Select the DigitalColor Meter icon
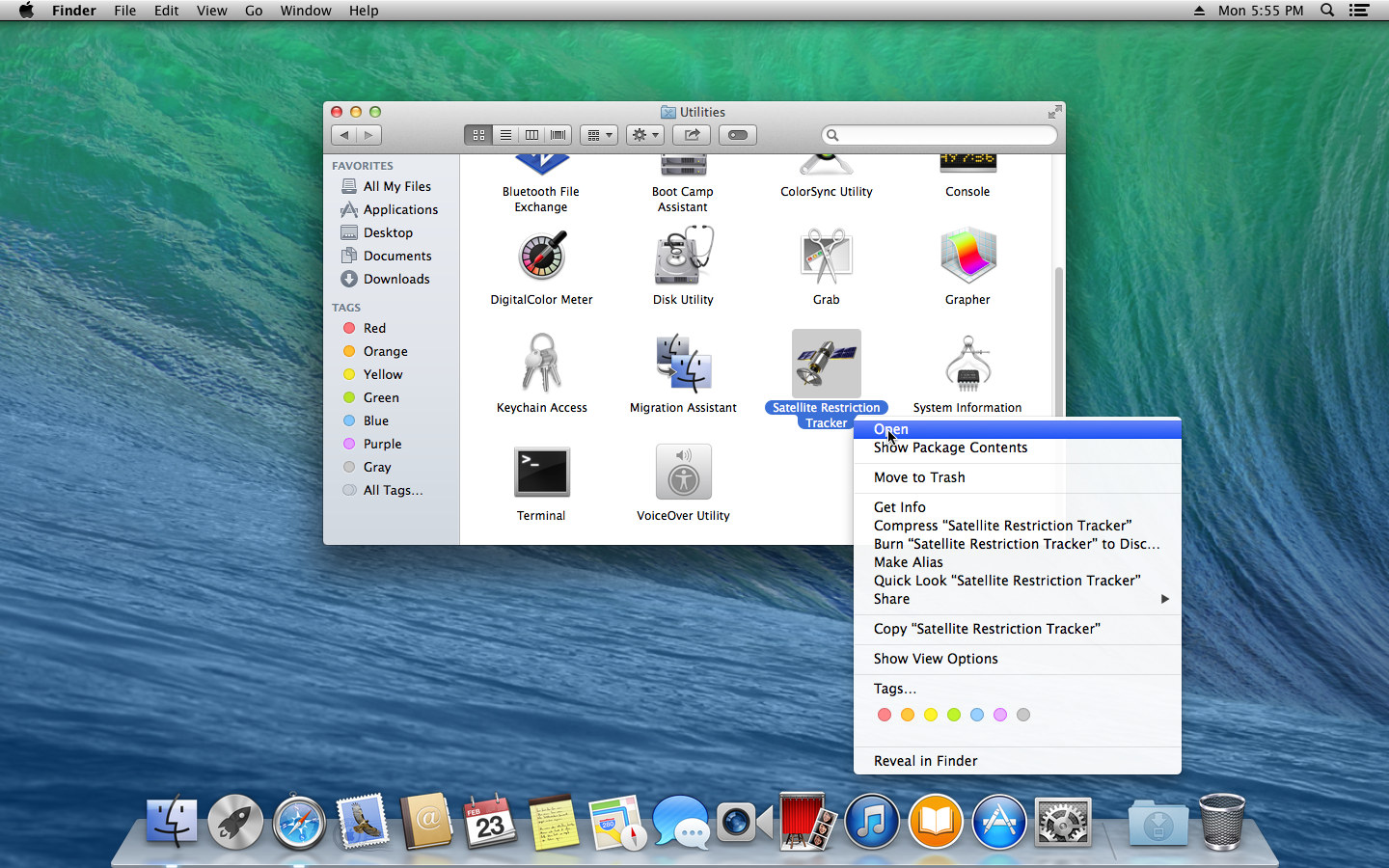 click(x=541, y=257)
